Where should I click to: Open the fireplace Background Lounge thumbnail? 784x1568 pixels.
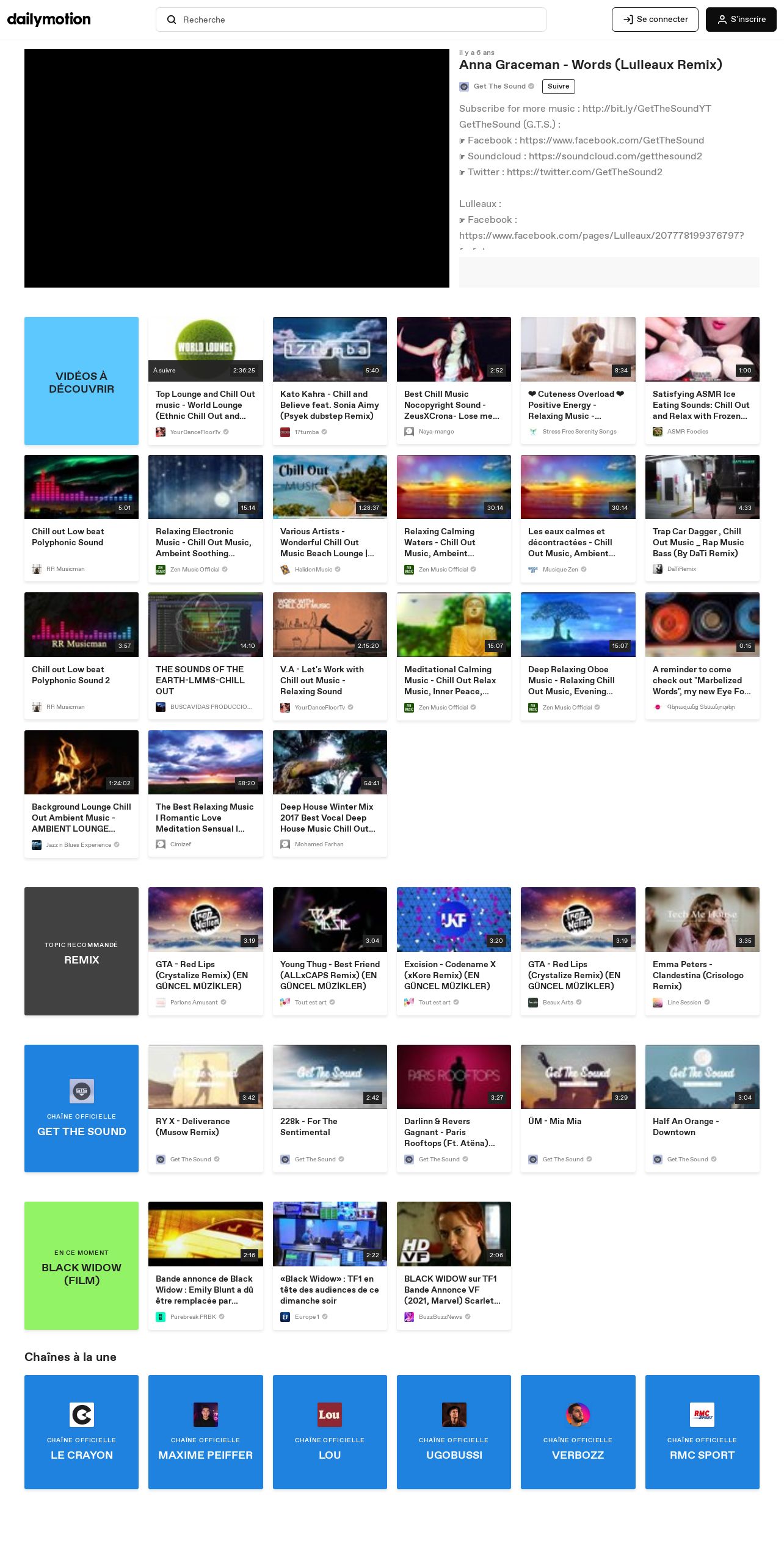point(82,762)
